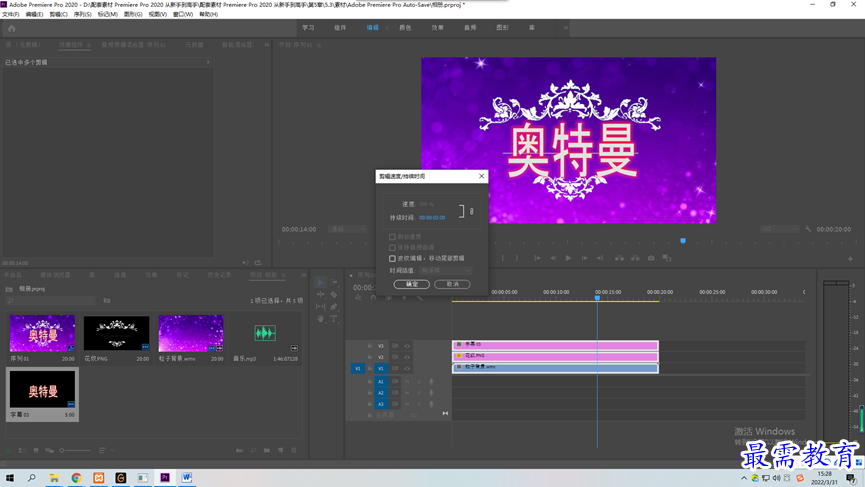The image size is (865, 487).
Task: Click the New Bin folder icon
Action: tap(267, 451)
